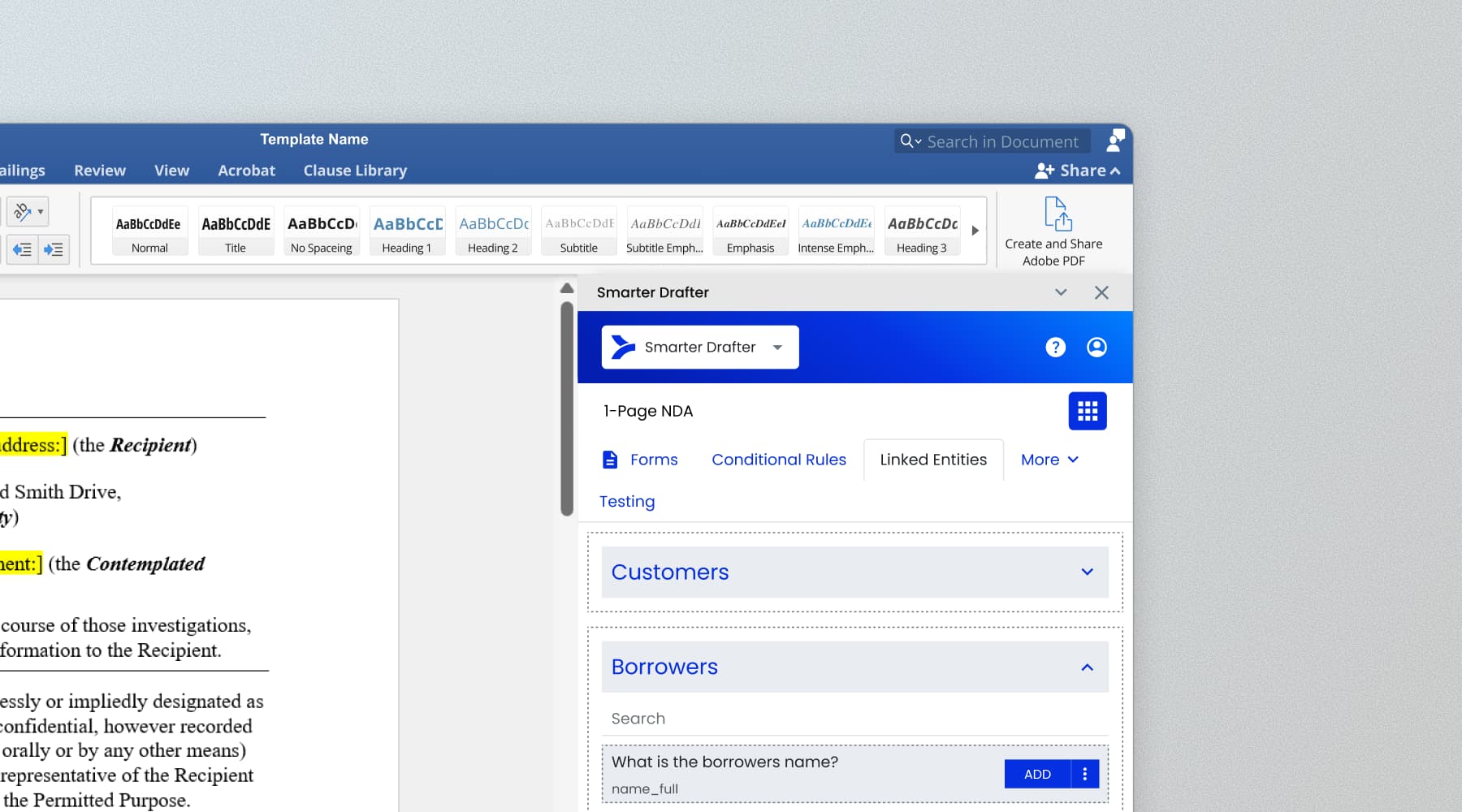Open kebab menu beside ADD button

coord(1085,775)
